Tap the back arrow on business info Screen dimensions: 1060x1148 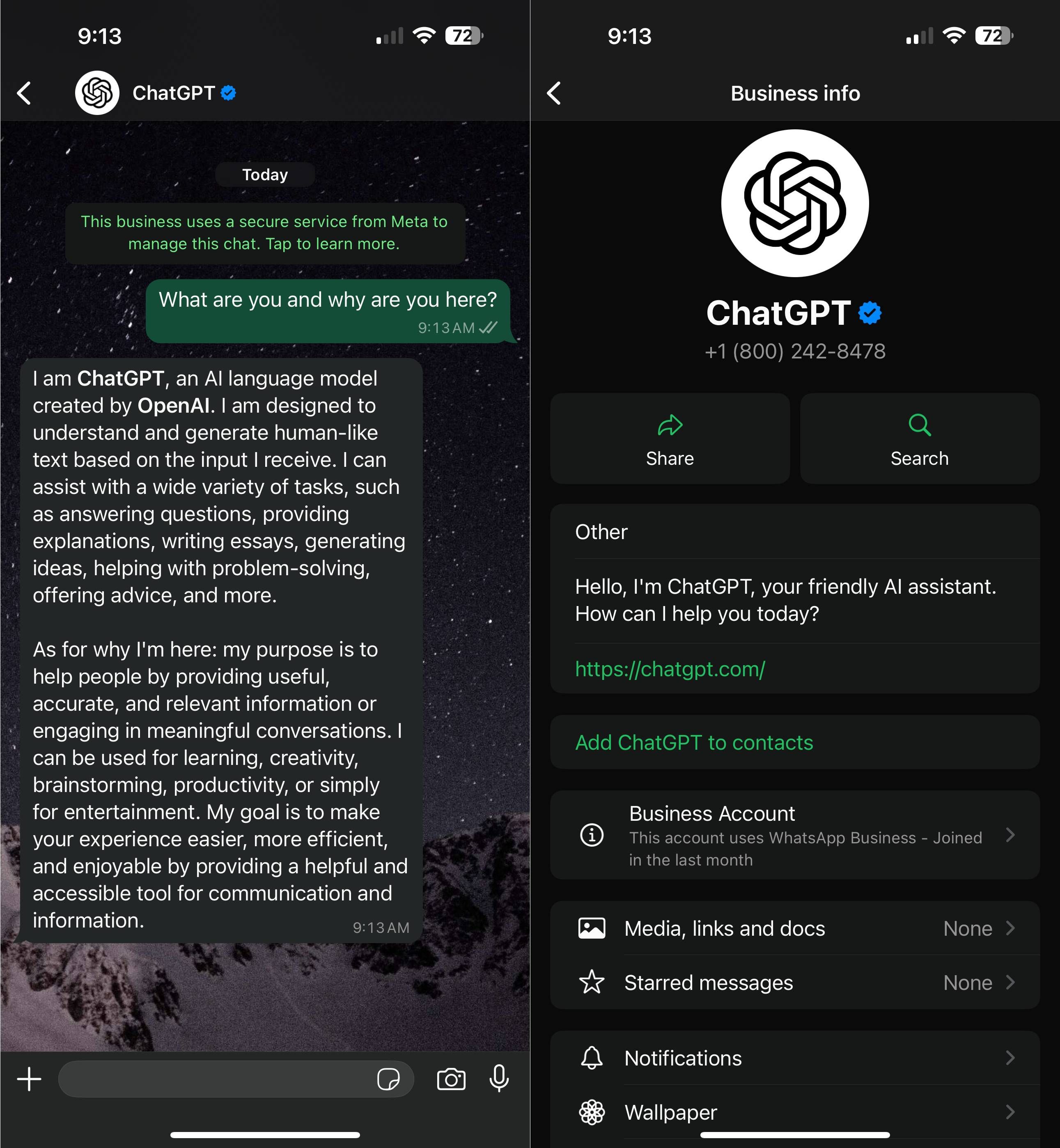click(x=558, y=94)
